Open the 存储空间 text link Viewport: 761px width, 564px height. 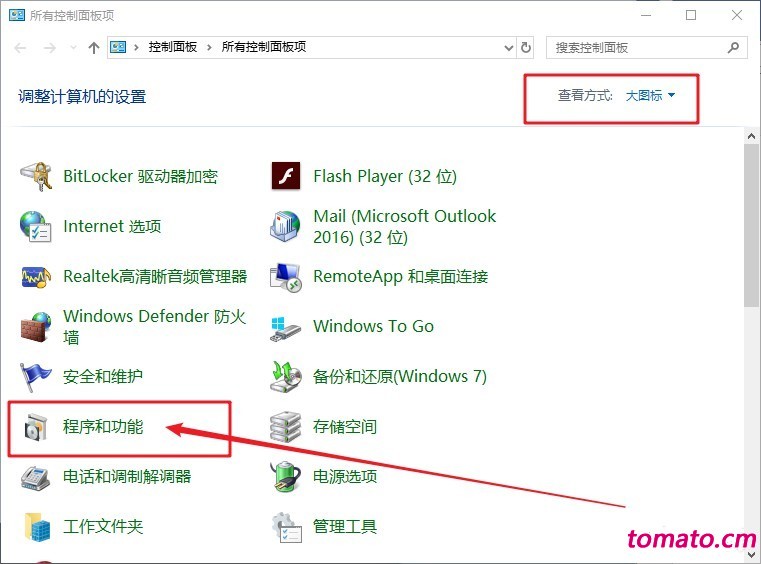pyautogui.click(x=345, y=427)
